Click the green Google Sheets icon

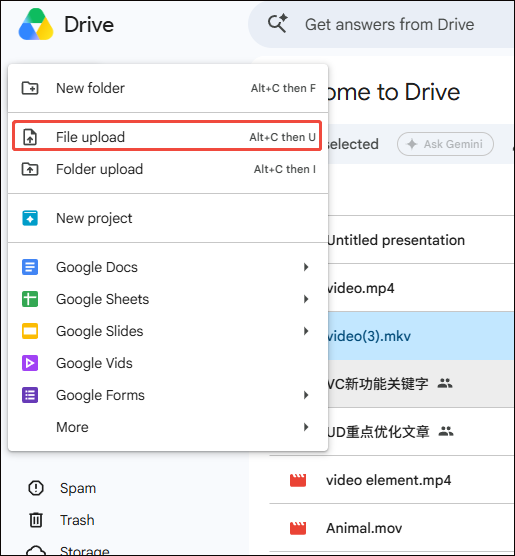30,299
